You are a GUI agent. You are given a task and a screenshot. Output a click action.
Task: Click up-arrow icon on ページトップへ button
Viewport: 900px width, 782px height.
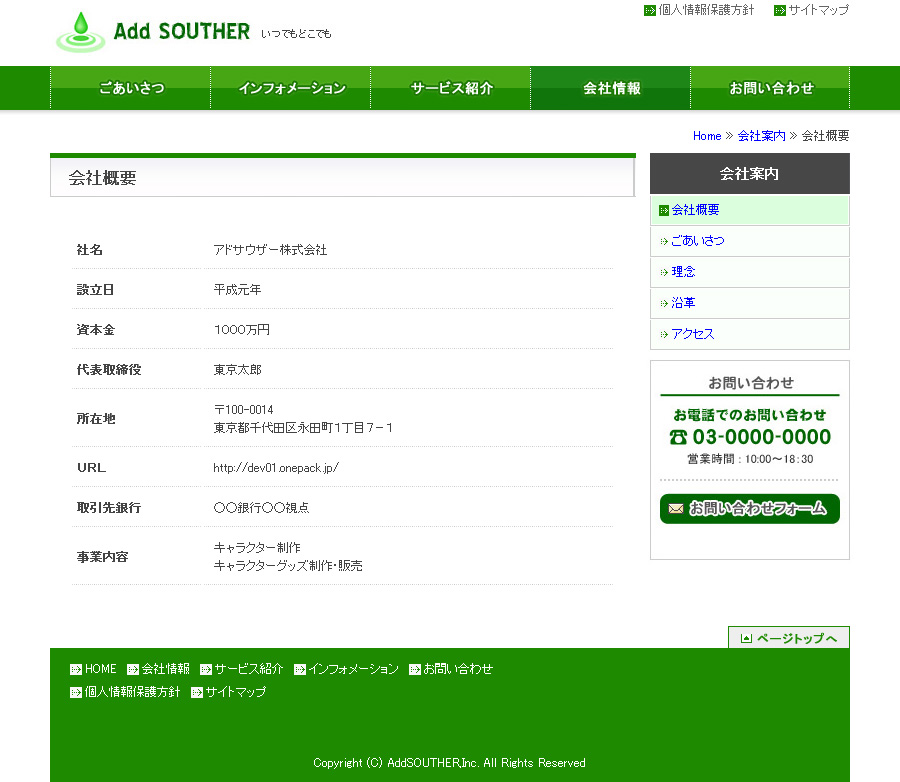tap(746, 638)
